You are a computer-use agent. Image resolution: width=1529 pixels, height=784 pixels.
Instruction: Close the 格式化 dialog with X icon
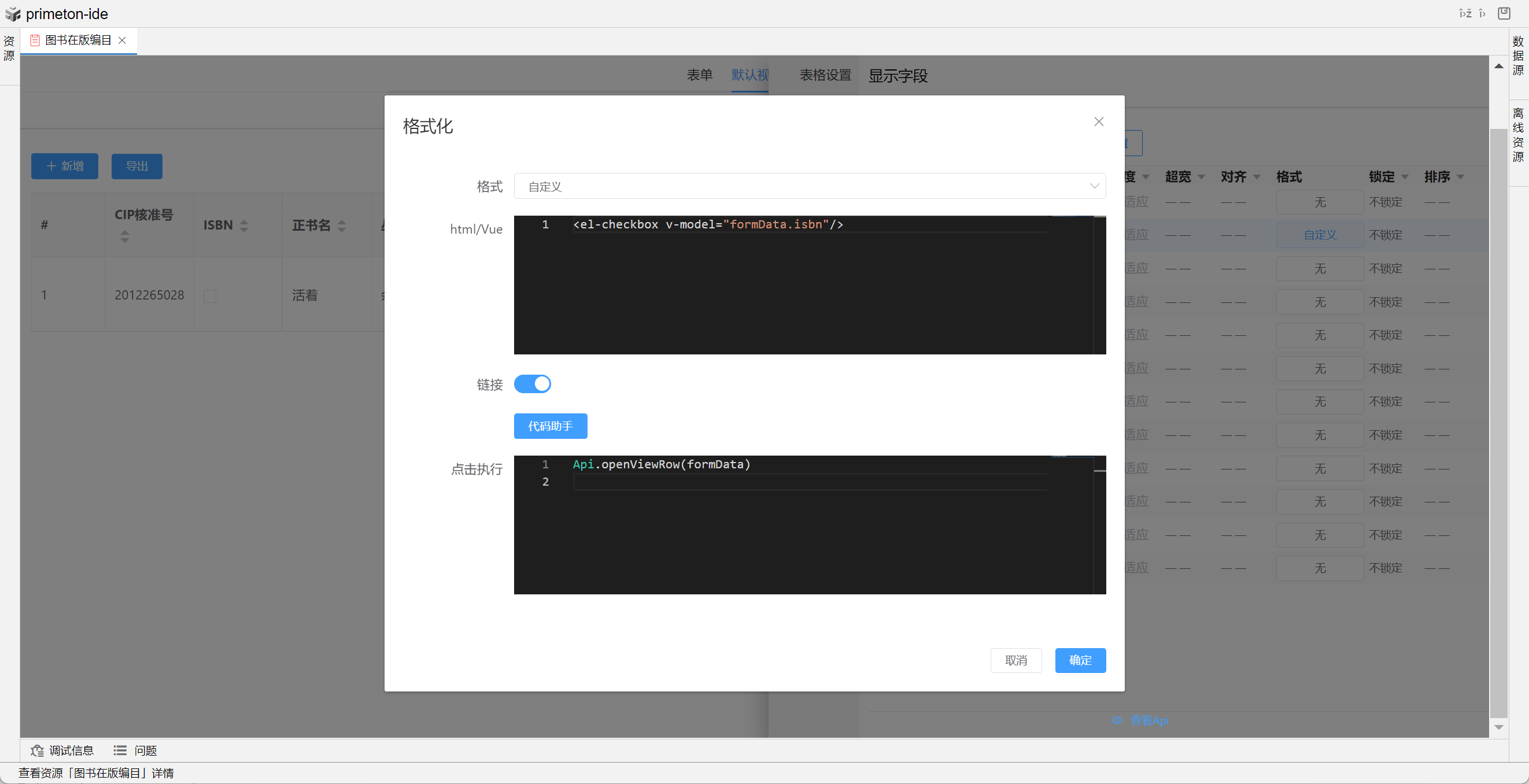[1099, 121]
